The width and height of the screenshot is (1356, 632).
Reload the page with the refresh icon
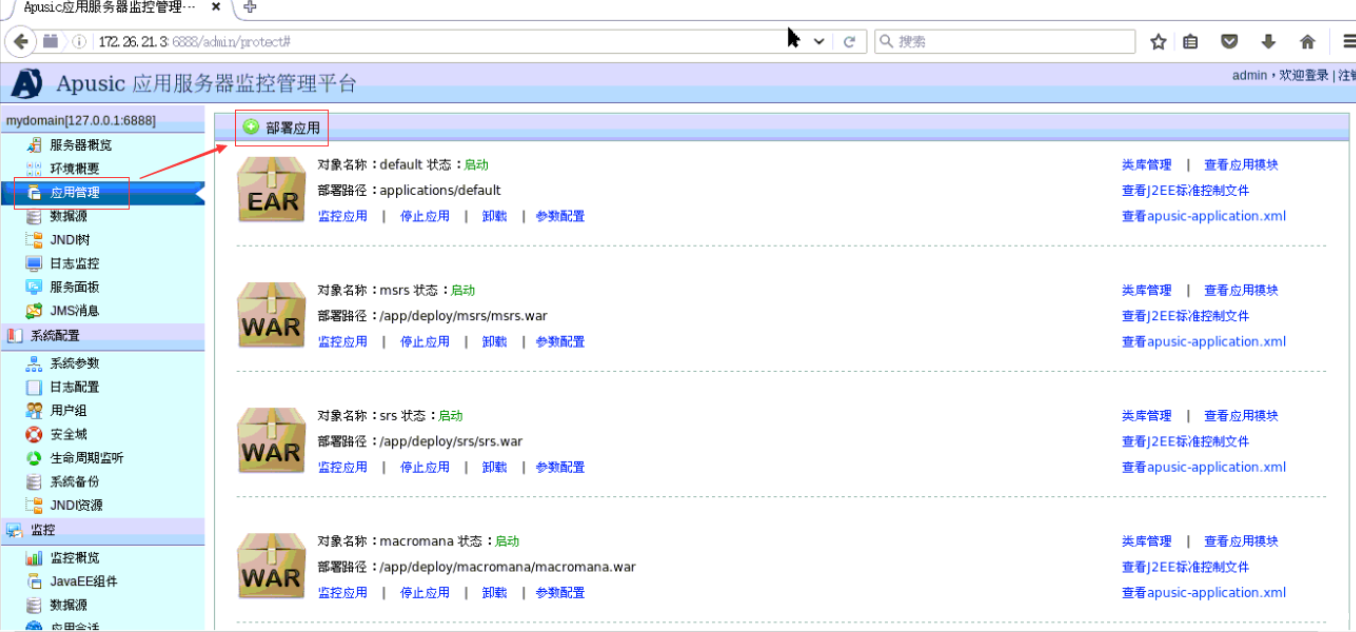[x=850, y=42]
